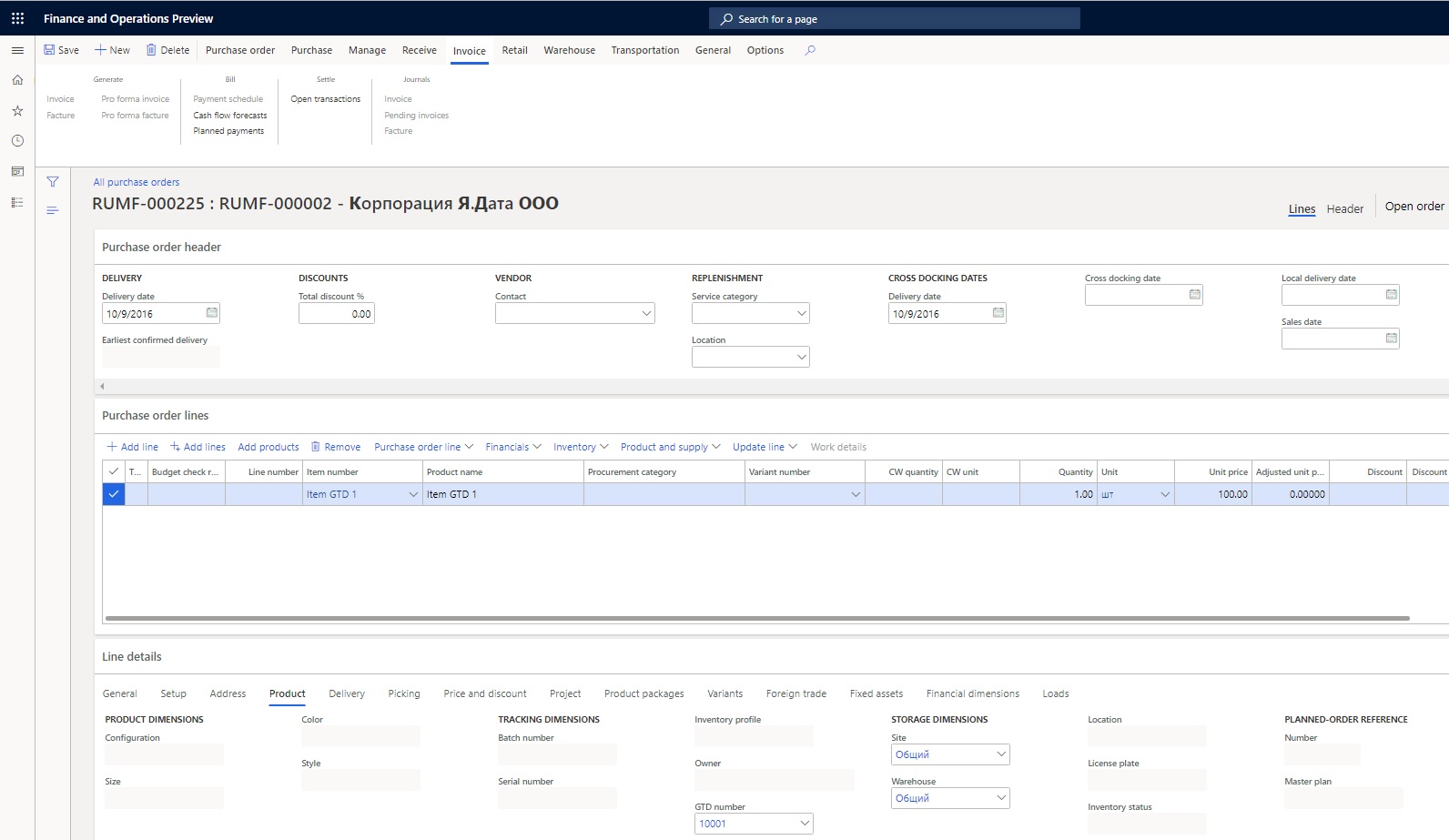Image resolution: width=1449 pixels, height=840 pixels.
Task: Open Contact dropdown under Vendor
Action: (x=646, y=313)
